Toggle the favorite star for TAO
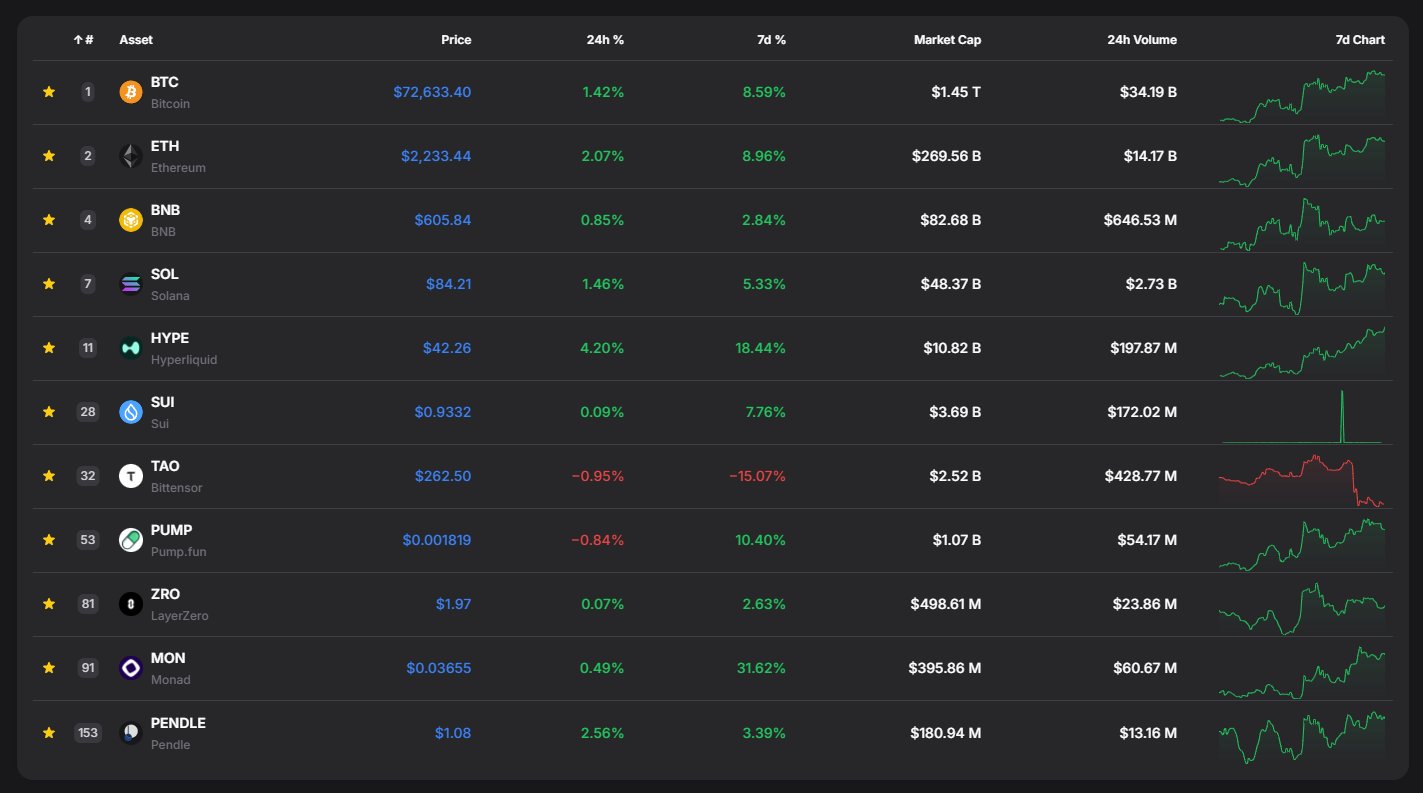Viewport: 1423px width, 793px height. 48,476
